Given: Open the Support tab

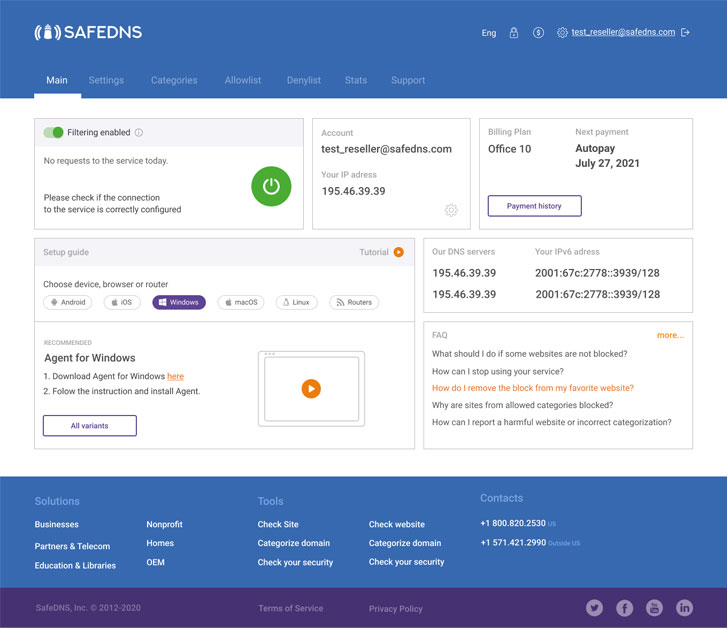Looking at the screenshot, I should (x=408, y=80).
